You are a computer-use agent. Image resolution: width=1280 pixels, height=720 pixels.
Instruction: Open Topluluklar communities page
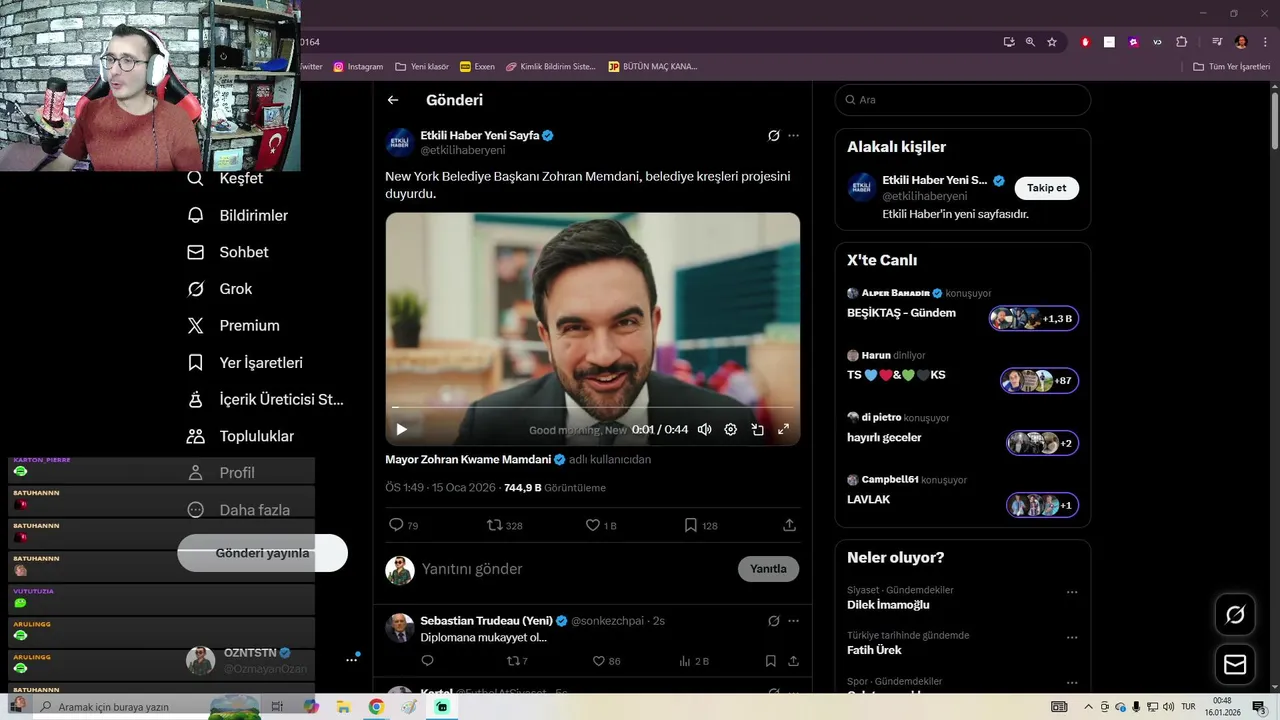pos(241,436)
